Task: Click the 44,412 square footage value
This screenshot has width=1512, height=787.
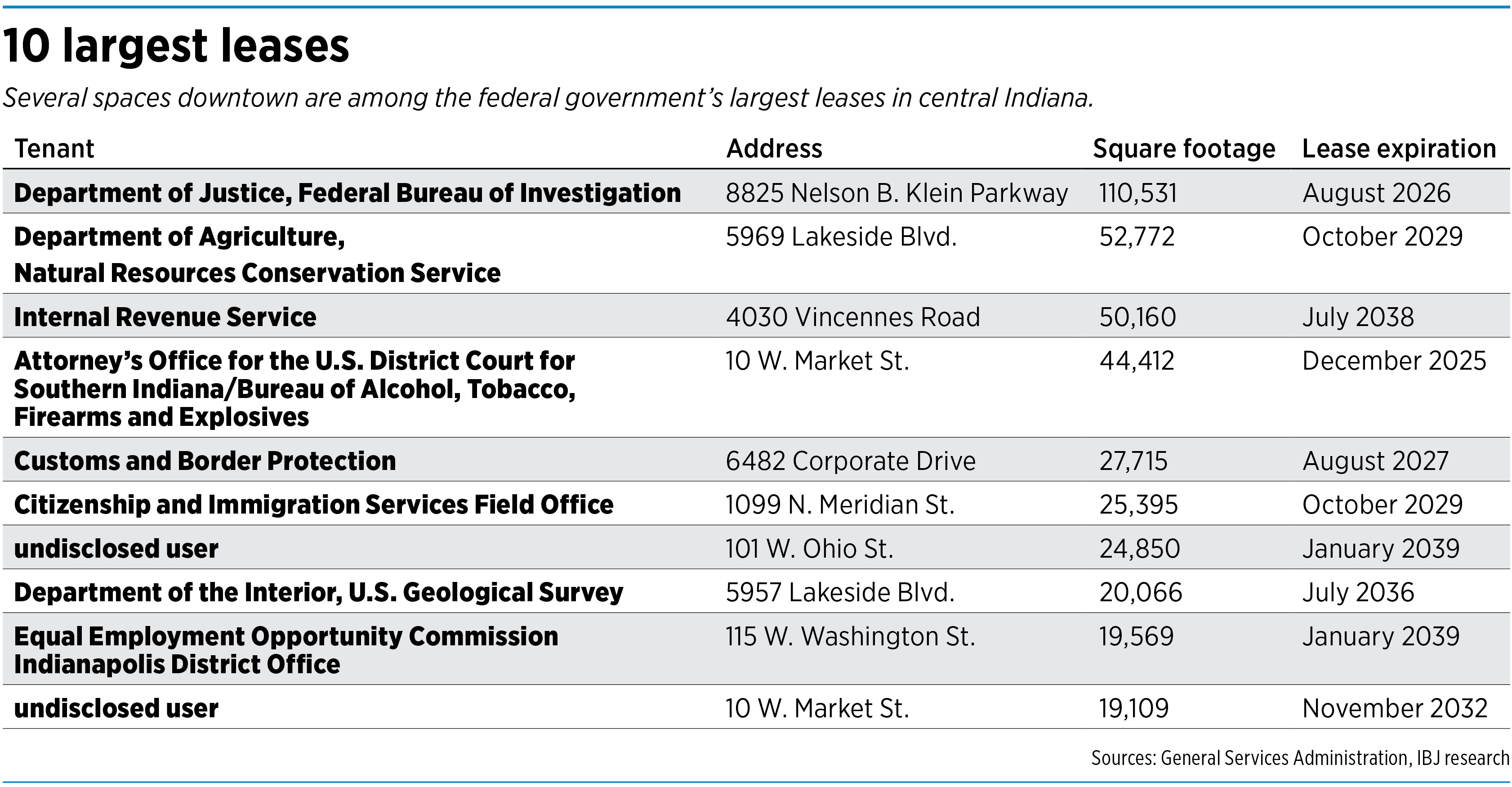Action: (x=1136, y=361)
